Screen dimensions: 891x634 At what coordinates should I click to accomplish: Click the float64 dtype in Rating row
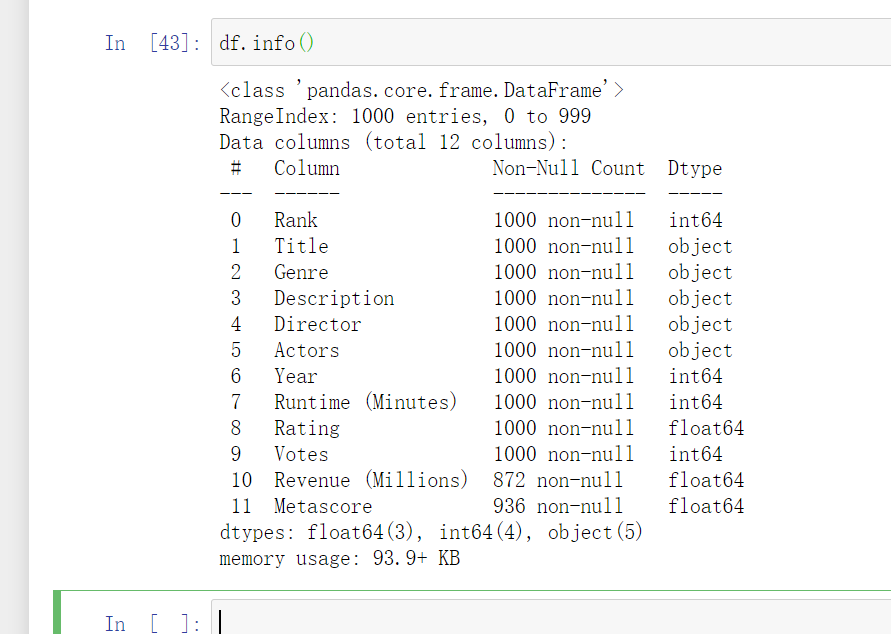tap(706, 428)
